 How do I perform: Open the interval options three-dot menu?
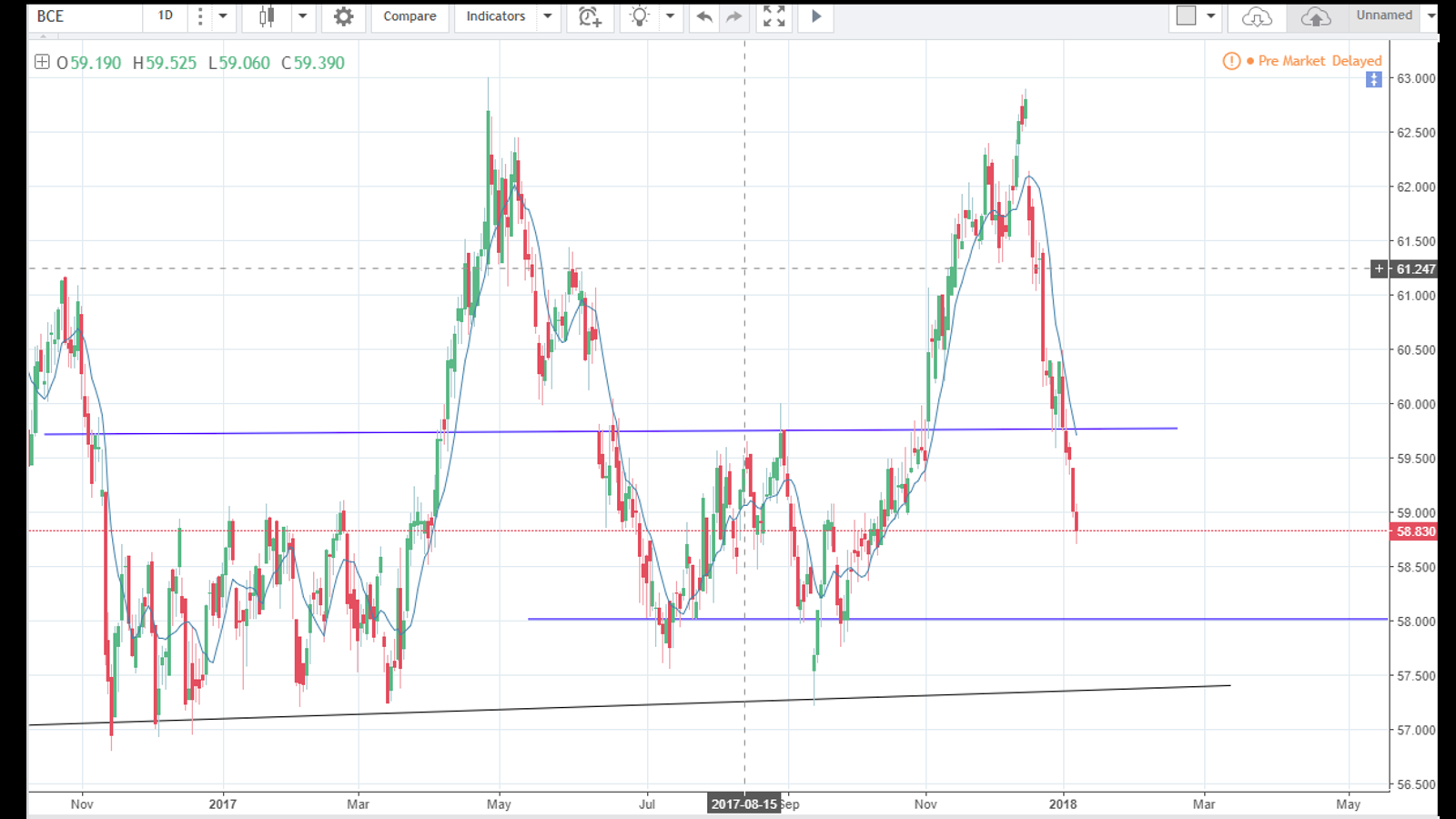tap(200, 16)
